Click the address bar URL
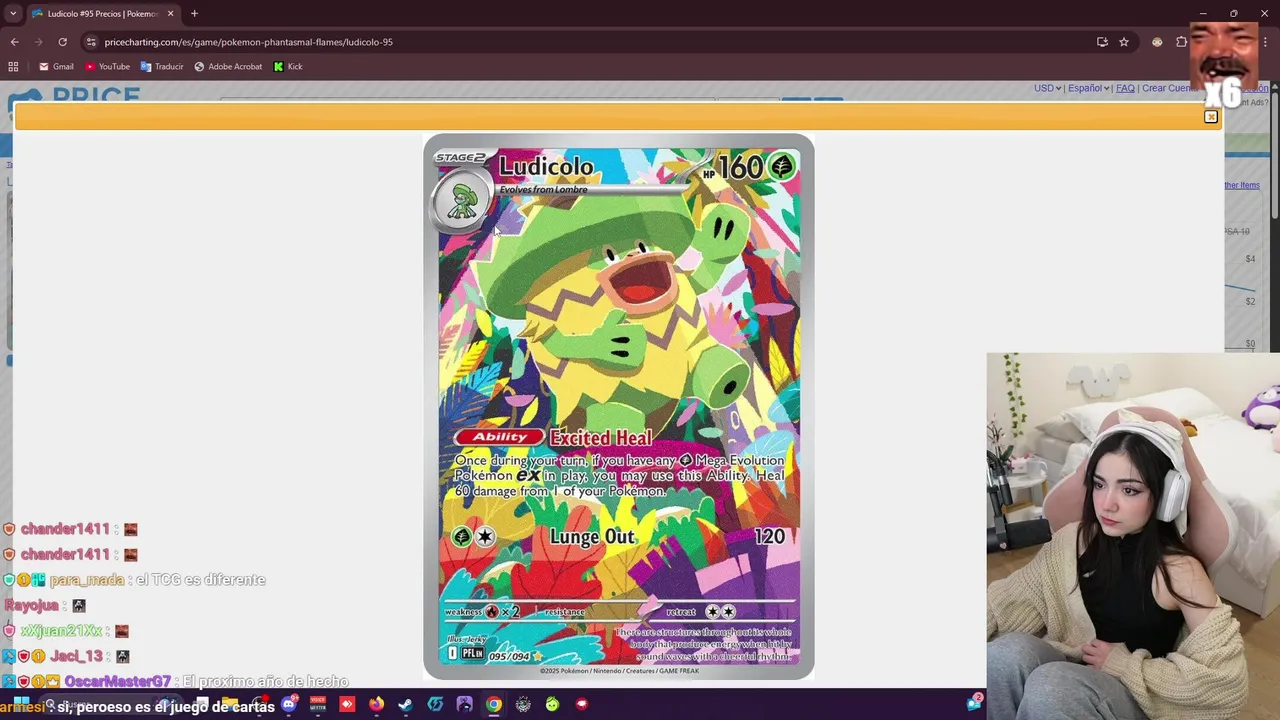Viewport: 1280px width, 720px height. coord(248,42)
